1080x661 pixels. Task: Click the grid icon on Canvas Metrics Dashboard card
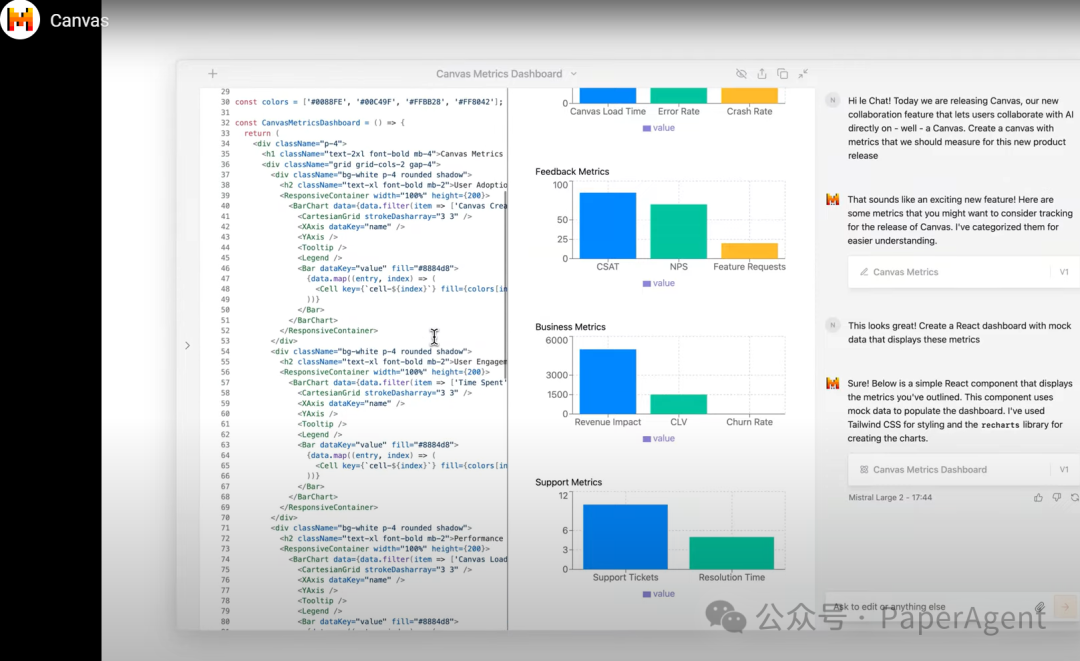tap(864, 470)
